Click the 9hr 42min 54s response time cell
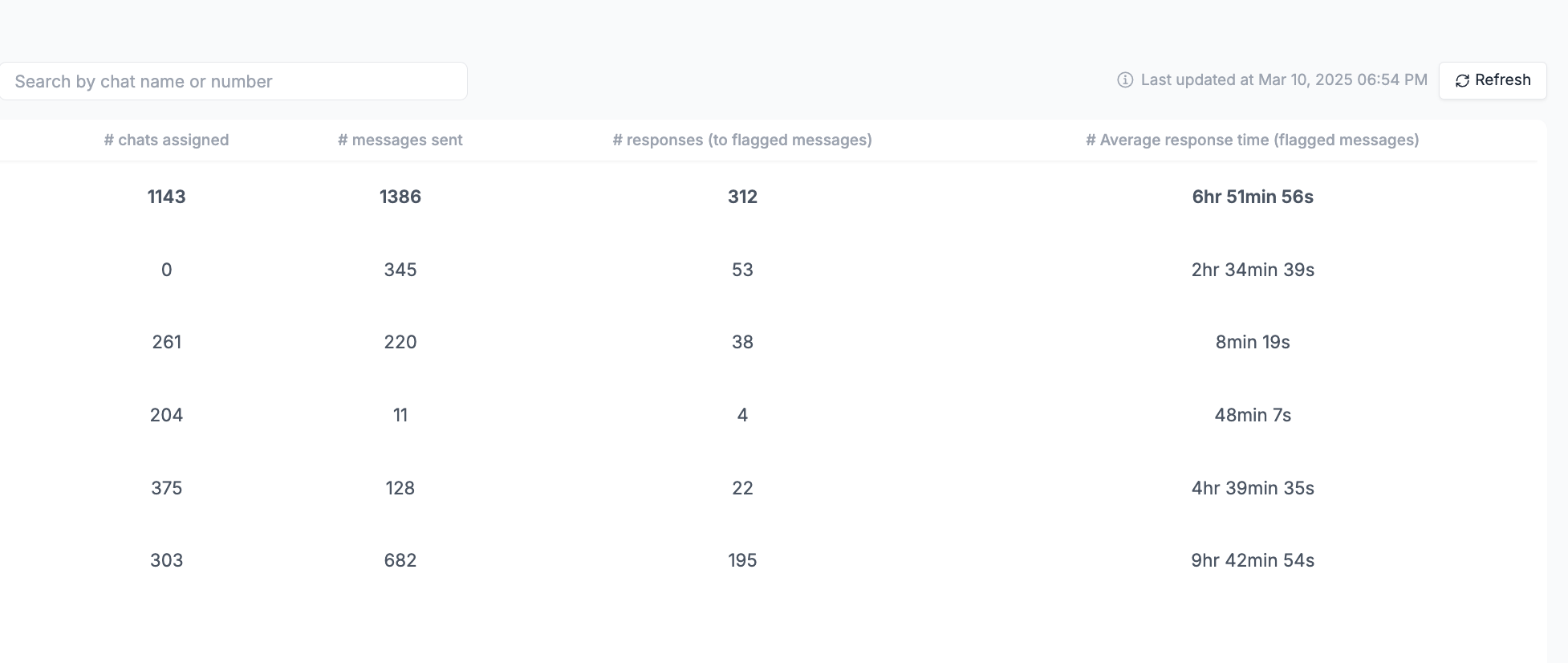 1253,560
